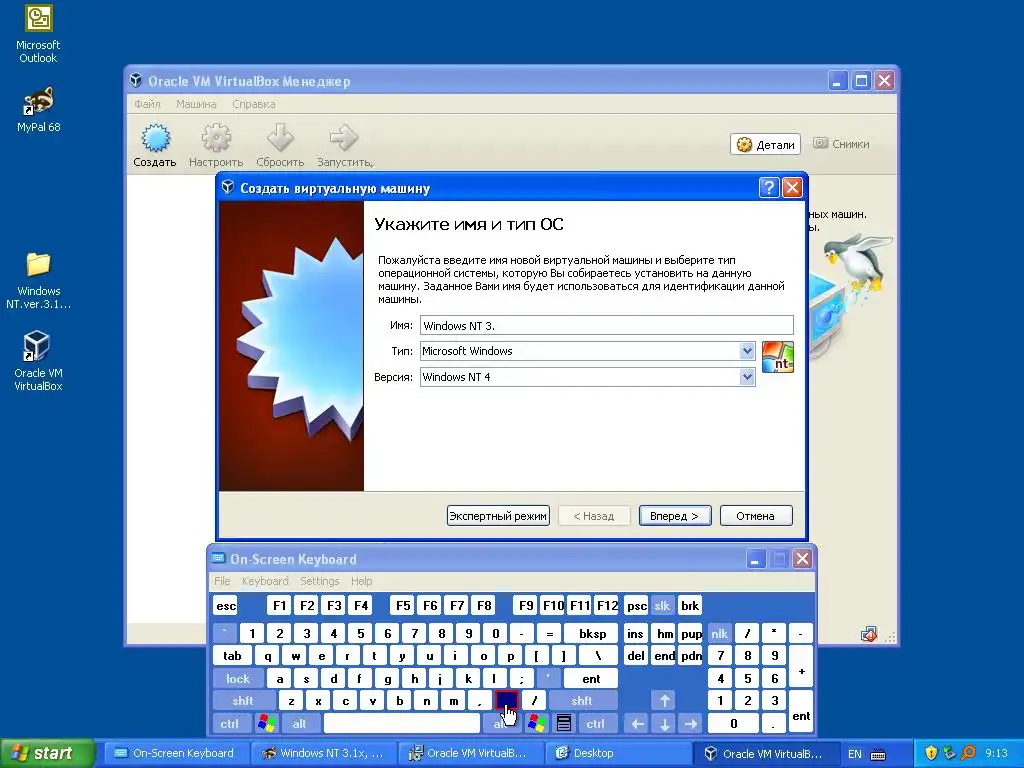Open the On-Screen Keyboard Keyboard menu
Screen dimensions: 1024x768
pos(264,581)
